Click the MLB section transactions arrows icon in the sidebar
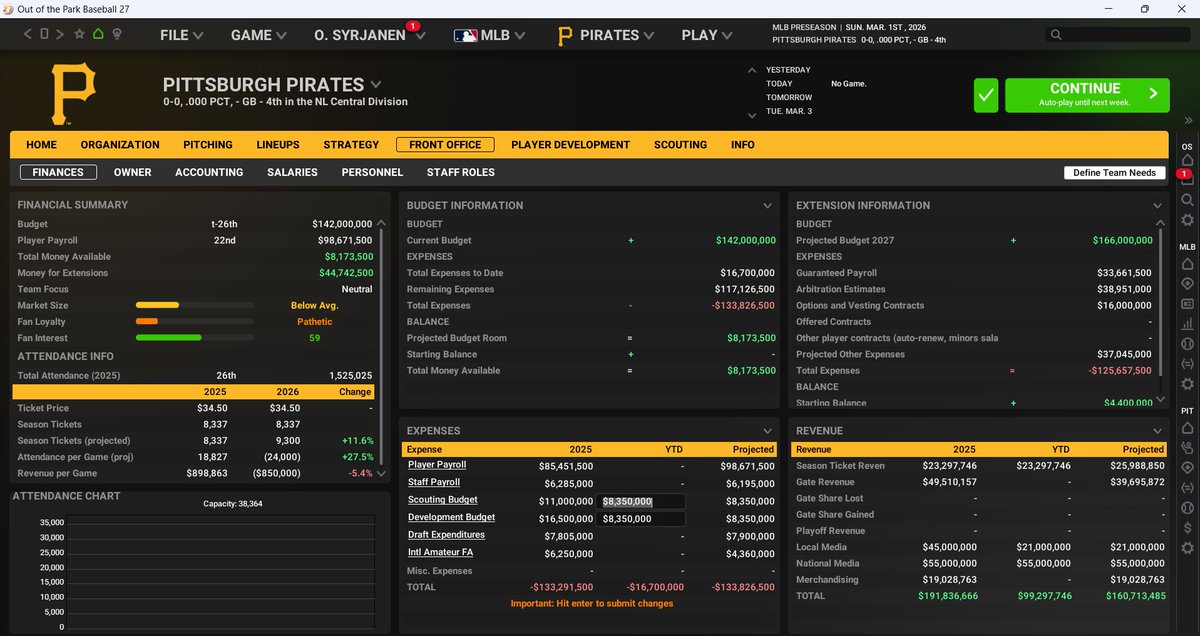The height and width of the screenshot is (636, 1200). tap(1187, 364)
